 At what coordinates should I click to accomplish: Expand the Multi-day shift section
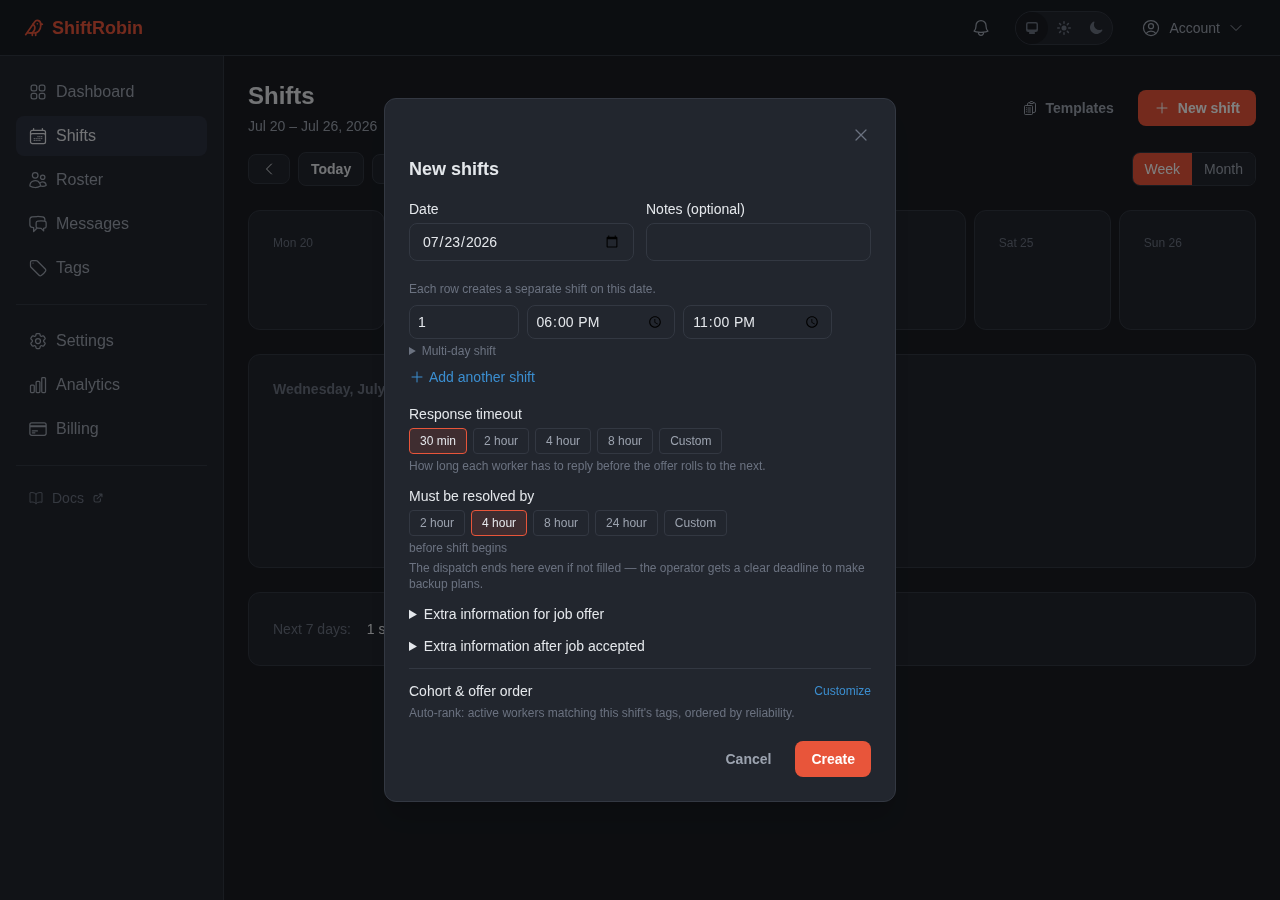(452, 351)
